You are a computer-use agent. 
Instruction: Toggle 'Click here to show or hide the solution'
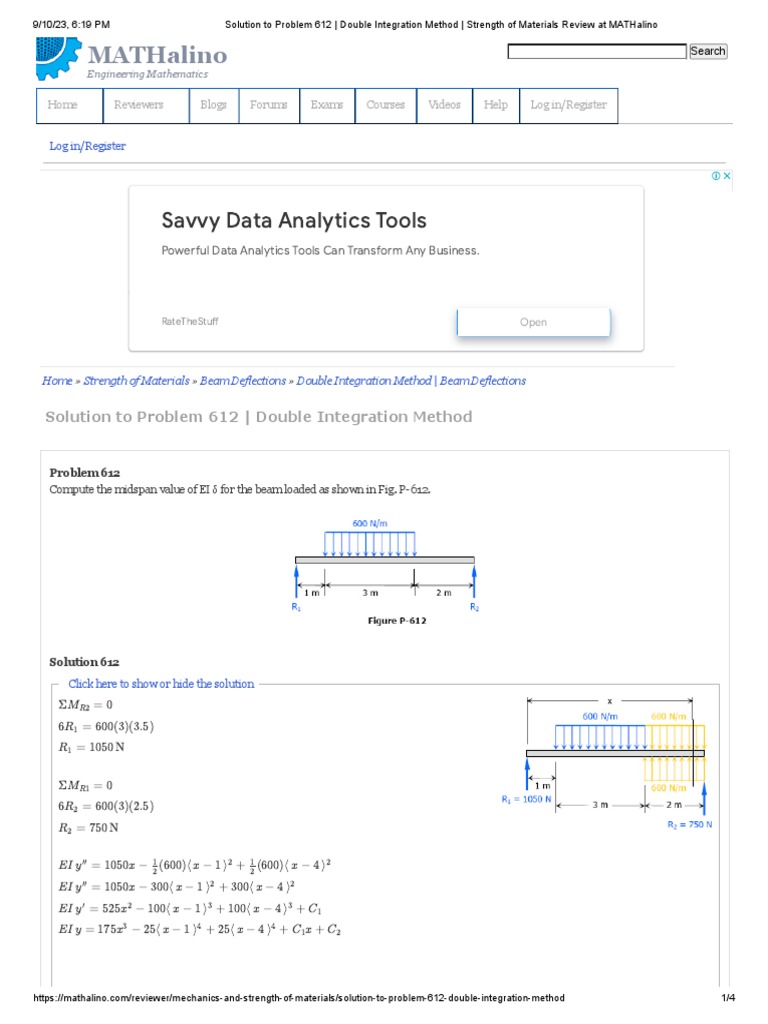(161, 684)
